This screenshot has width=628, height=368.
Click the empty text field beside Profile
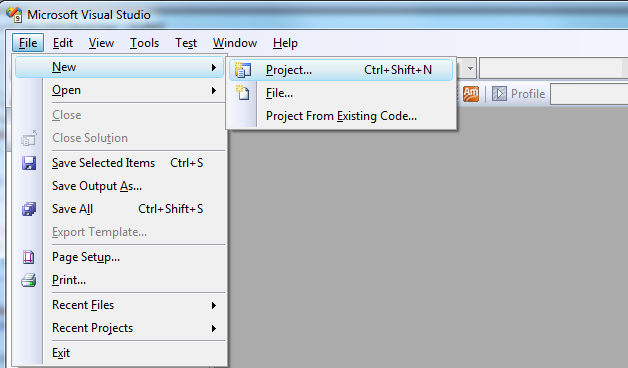point(589,94)
